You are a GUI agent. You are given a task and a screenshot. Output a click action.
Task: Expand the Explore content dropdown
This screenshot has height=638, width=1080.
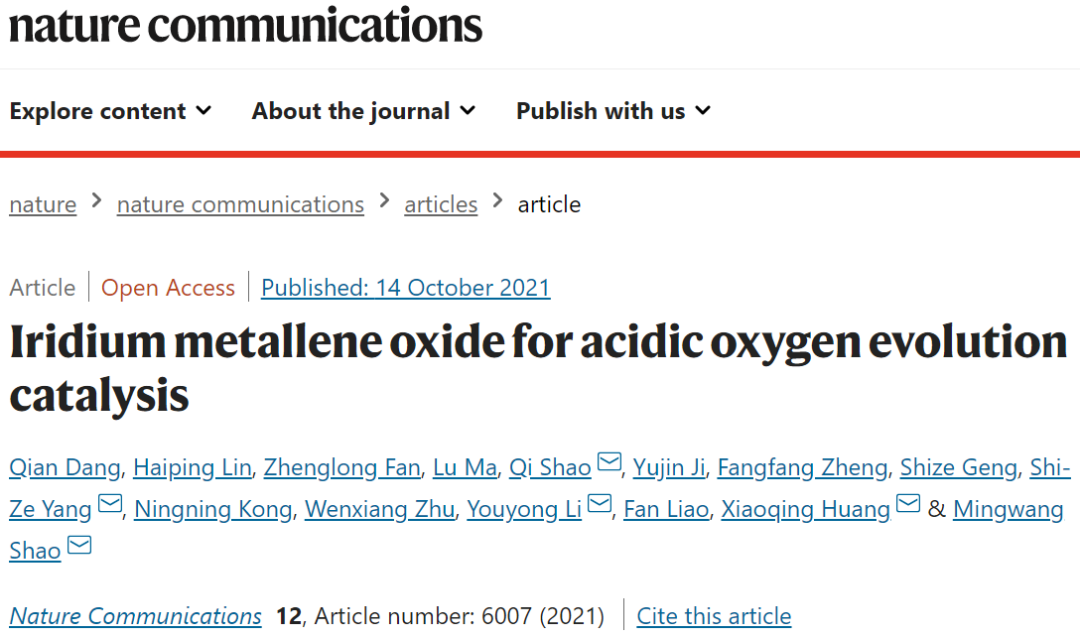(110, 111)
